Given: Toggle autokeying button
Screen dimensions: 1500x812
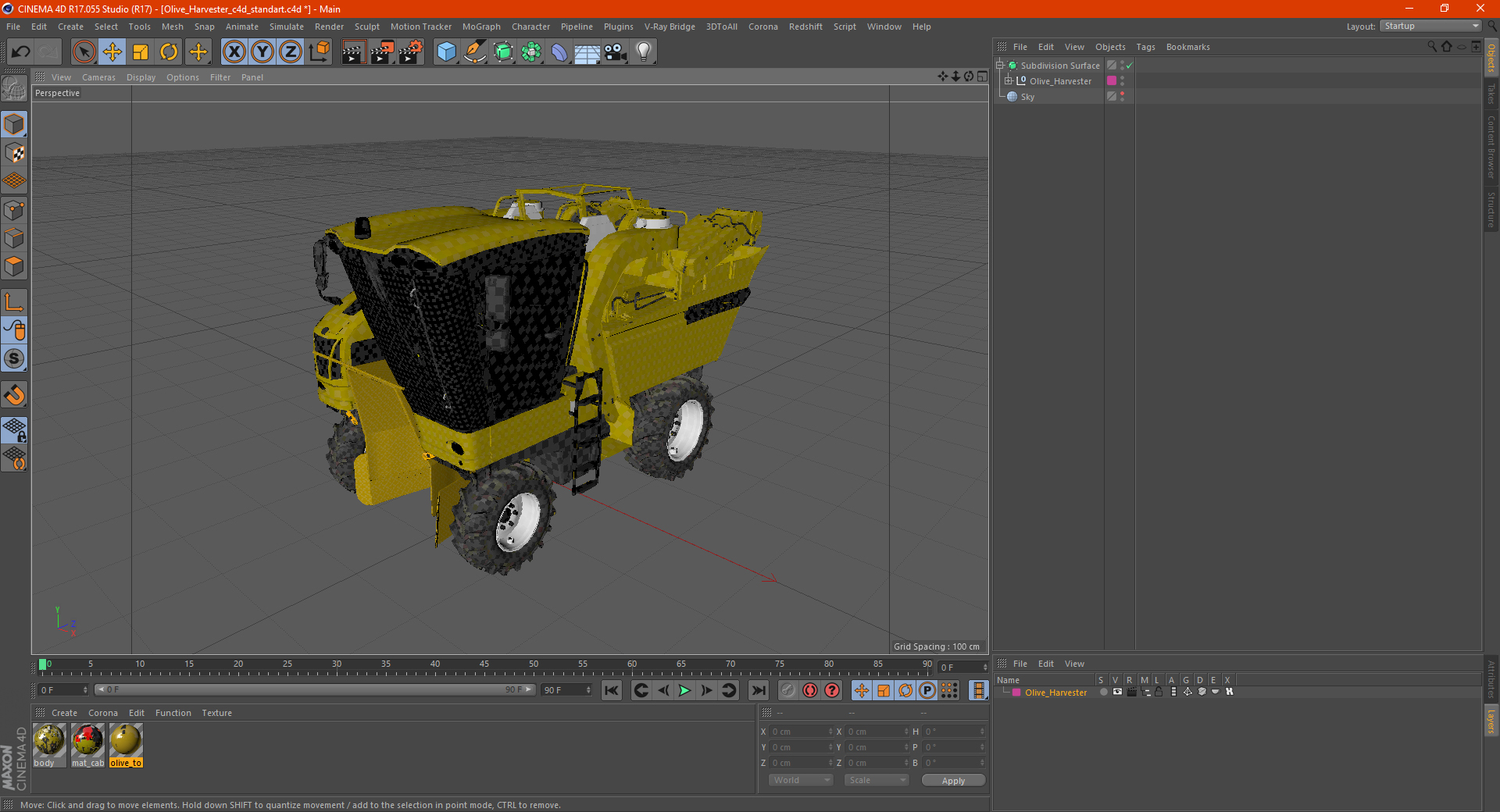Looking at the screenshot, I should 810,690.
